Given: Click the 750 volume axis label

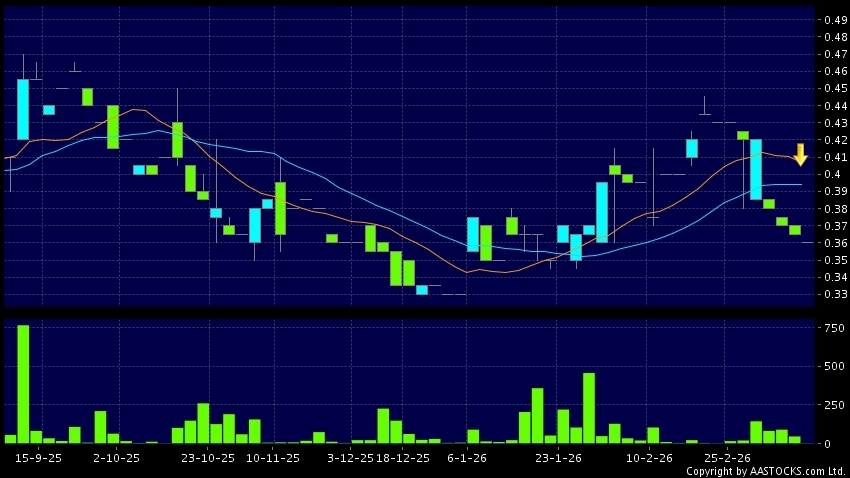Looking at the screenshot, I should click(830, 327).
